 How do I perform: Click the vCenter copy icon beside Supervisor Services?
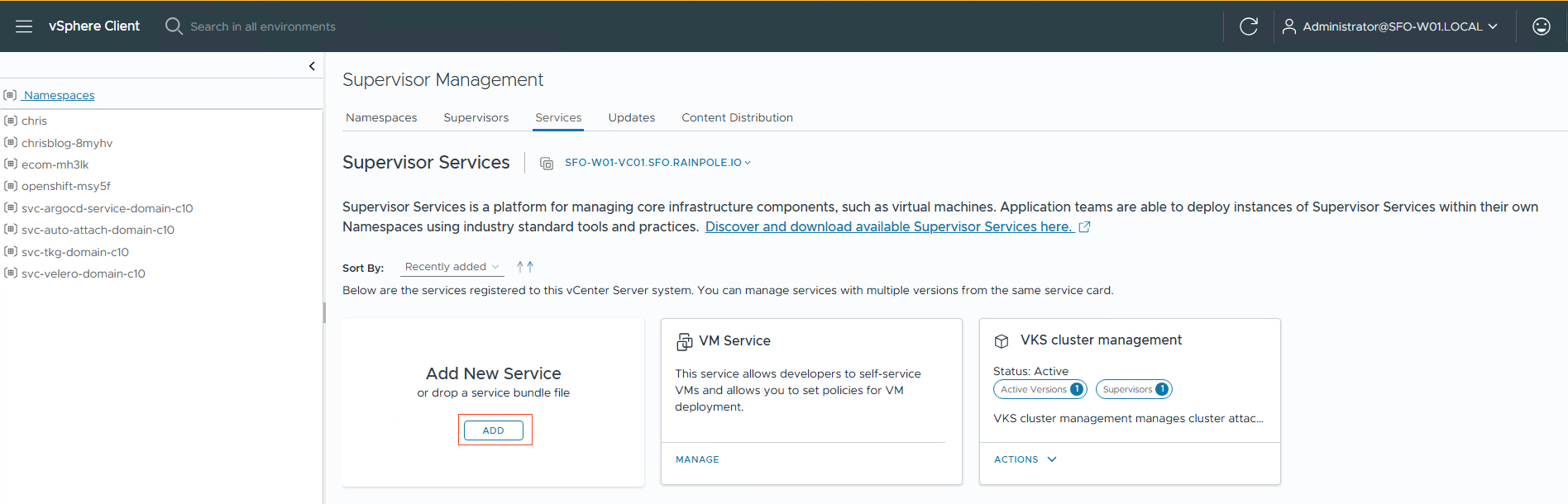pyautogui.click(x=547, y=164)
